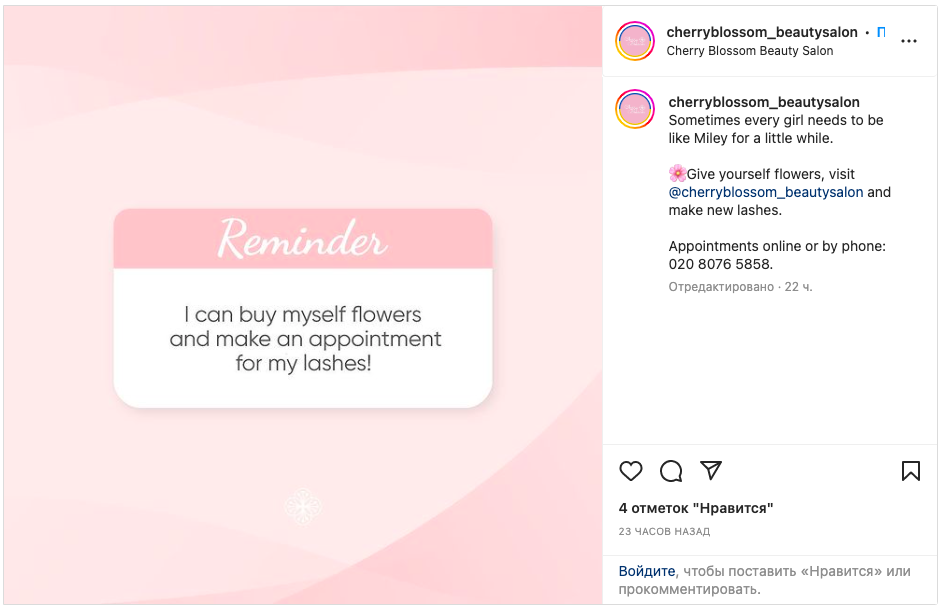The height and width of the screenshot is (609, 942).
Task: Click the Reminder card in the post image
Action: [303, 308]
